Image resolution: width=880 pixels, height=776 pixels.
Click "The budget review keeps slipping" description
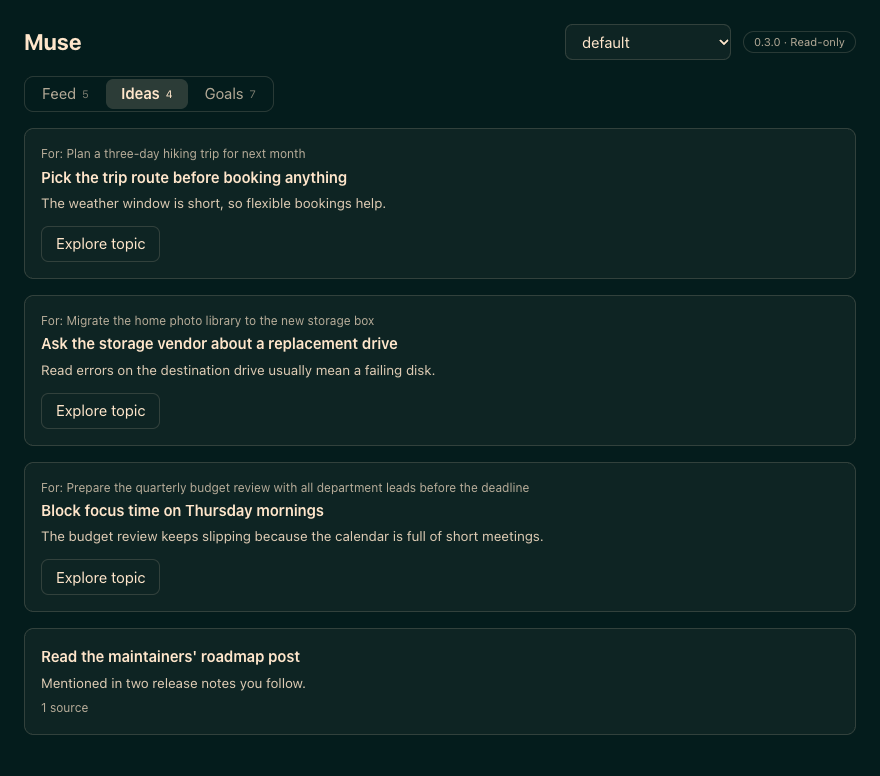(x=292, y=536)
